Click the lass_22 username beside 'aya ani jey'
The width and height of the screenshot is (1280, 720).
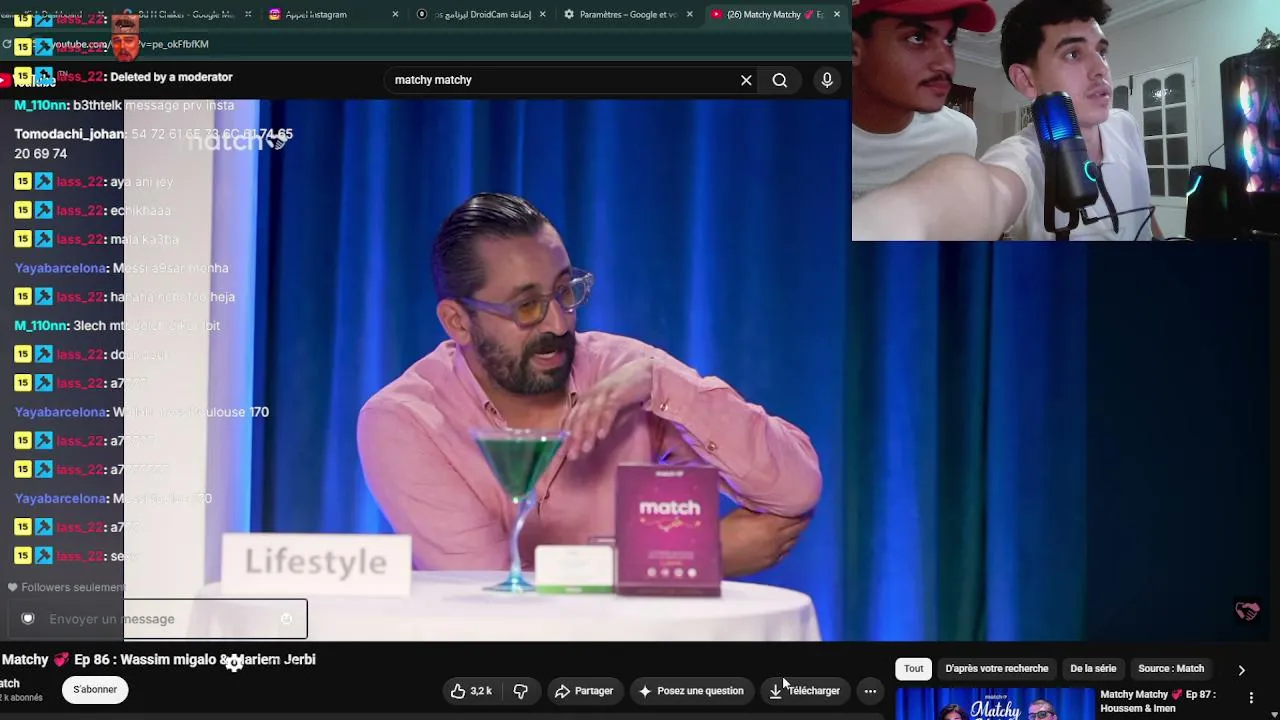pyautogui.click(x=80, y=182)
